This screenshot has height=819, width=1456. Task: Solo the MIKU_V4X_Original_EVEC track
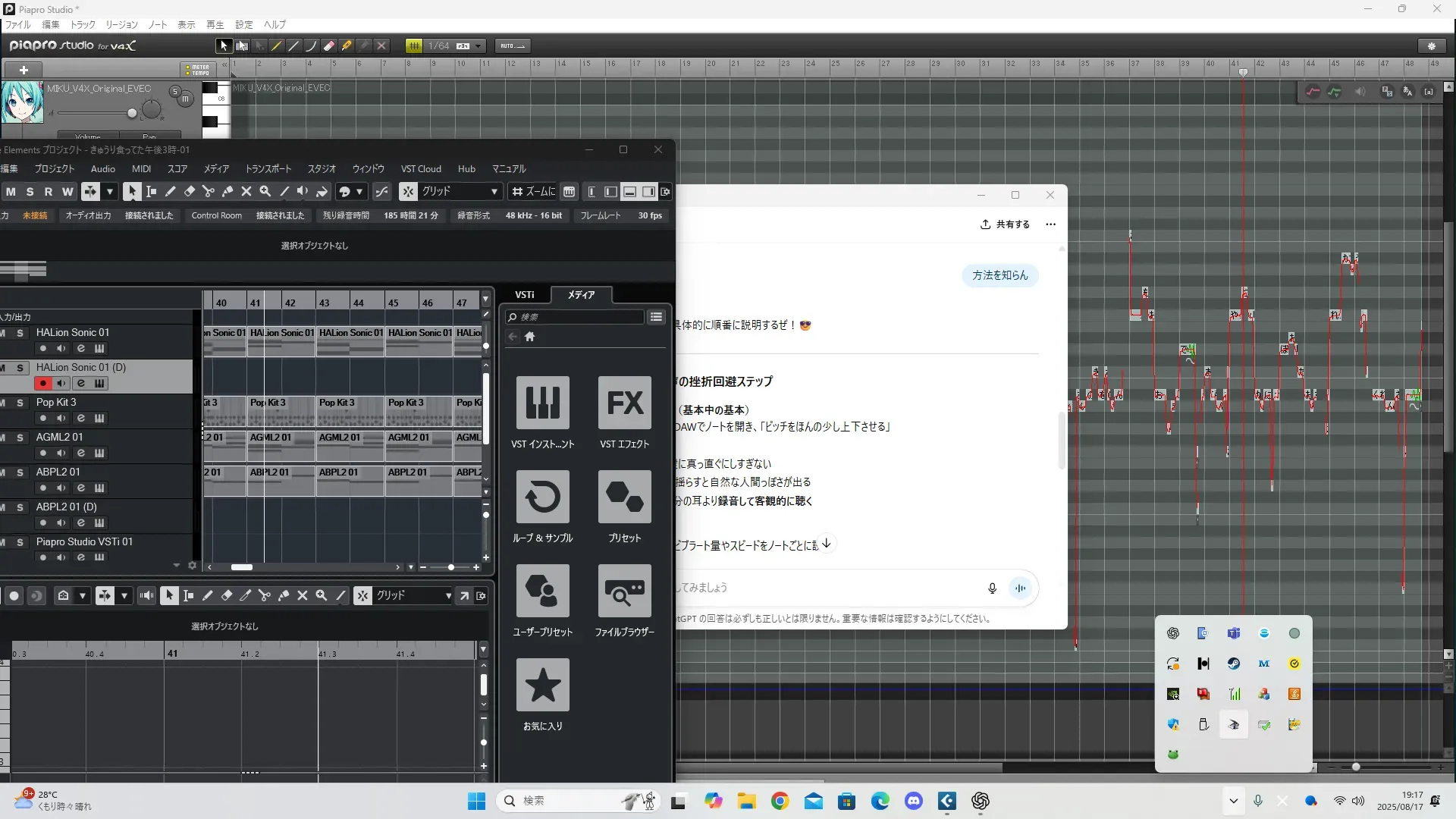[x=175, y=92]
